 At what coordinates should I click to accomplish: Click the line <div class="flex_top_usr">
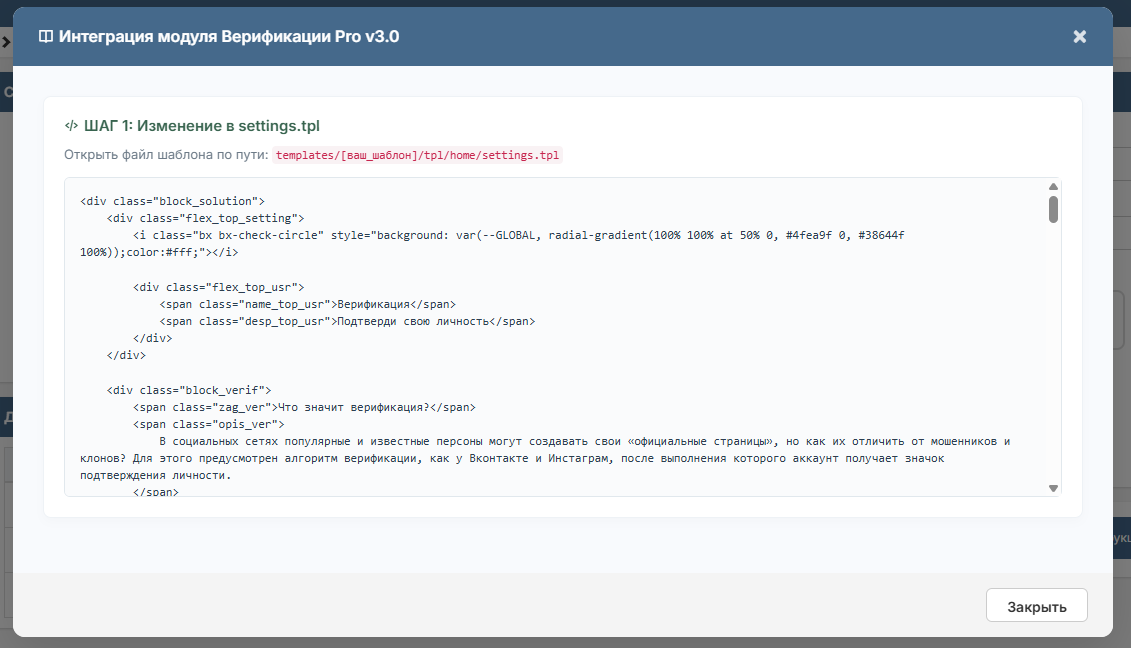219,287
